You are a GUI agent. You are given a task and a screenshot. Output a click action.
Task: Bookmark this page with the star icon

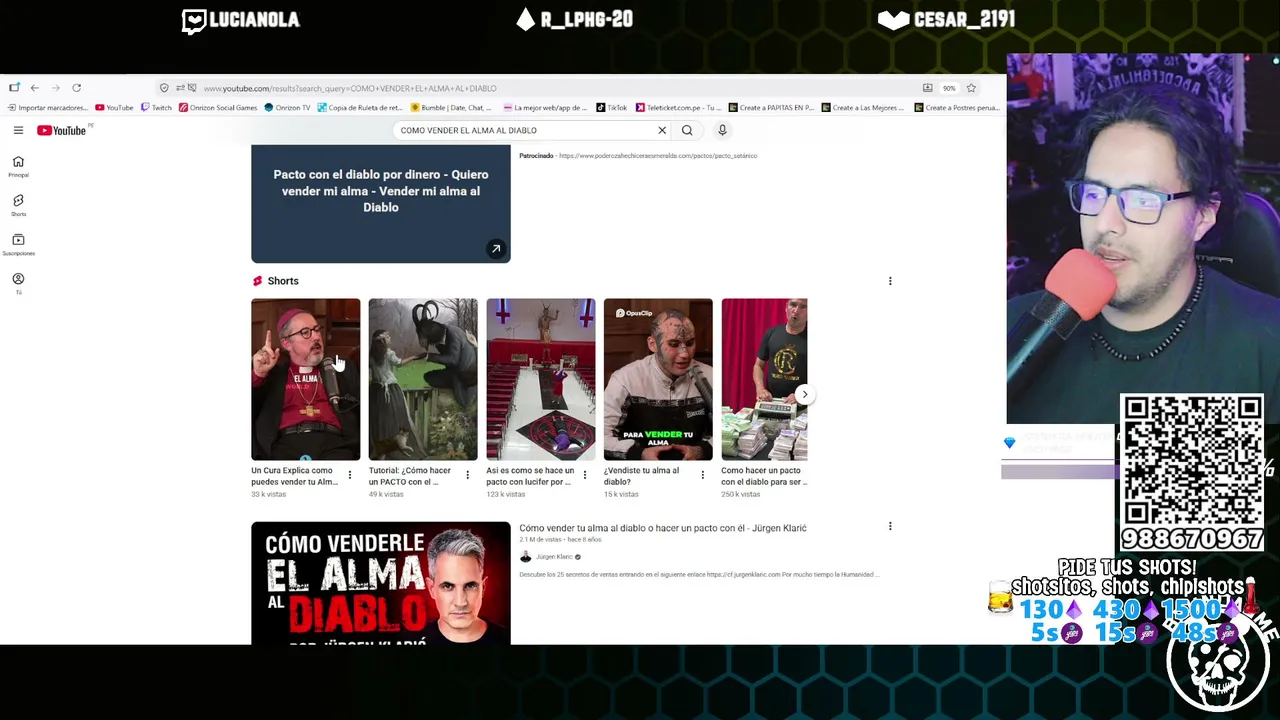971,88
